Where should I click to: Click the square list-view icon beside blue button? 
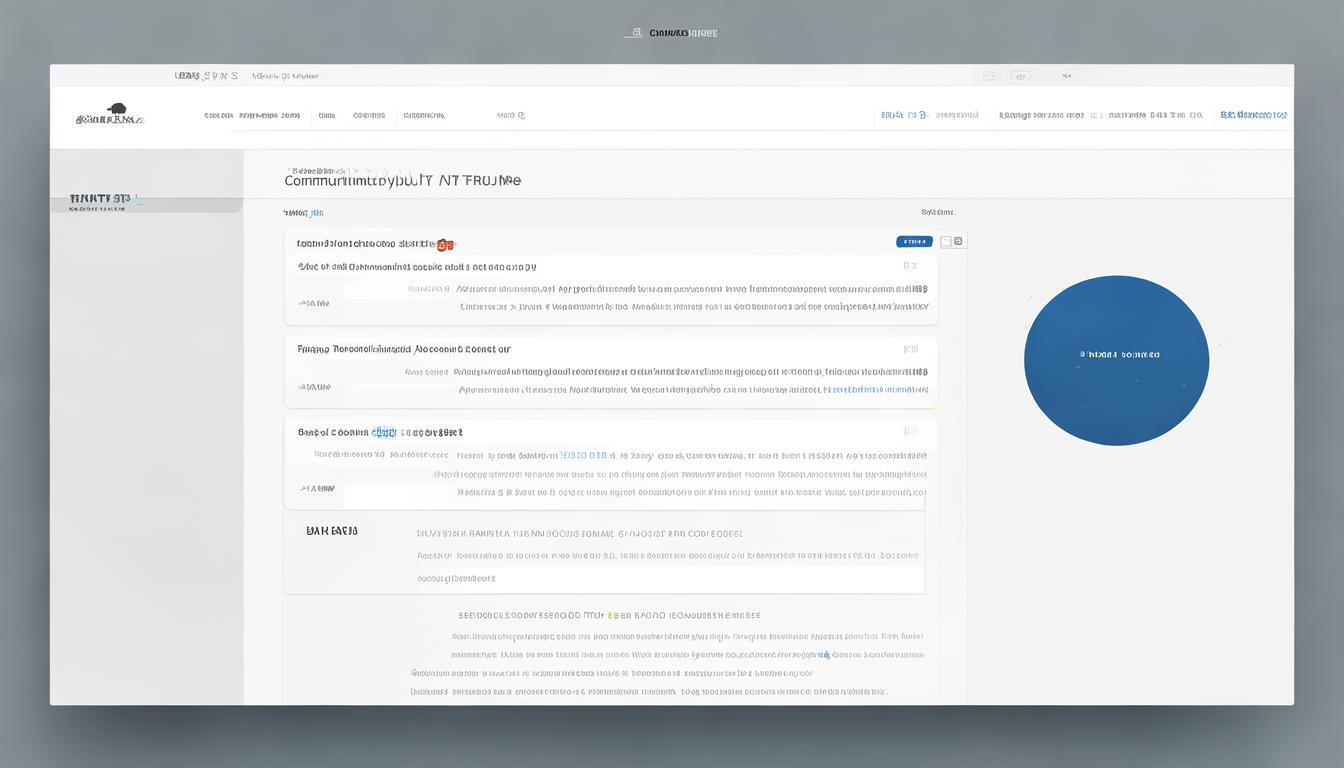[x=958, y=241]
